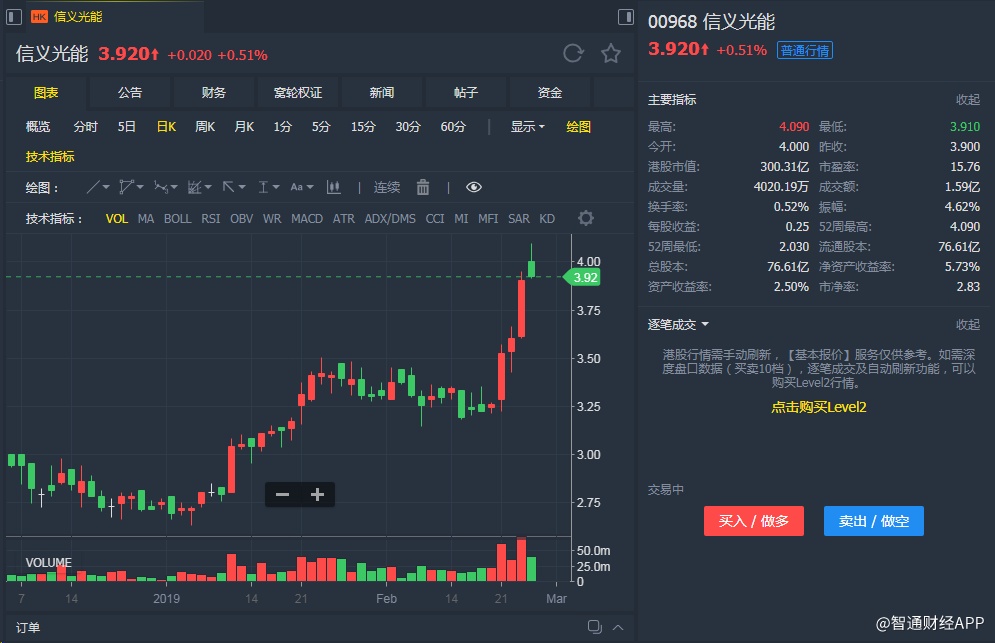Screen dimensions: 995x643
Task: Switch to the 新闻 tab
Action: (x=381, y=93)
